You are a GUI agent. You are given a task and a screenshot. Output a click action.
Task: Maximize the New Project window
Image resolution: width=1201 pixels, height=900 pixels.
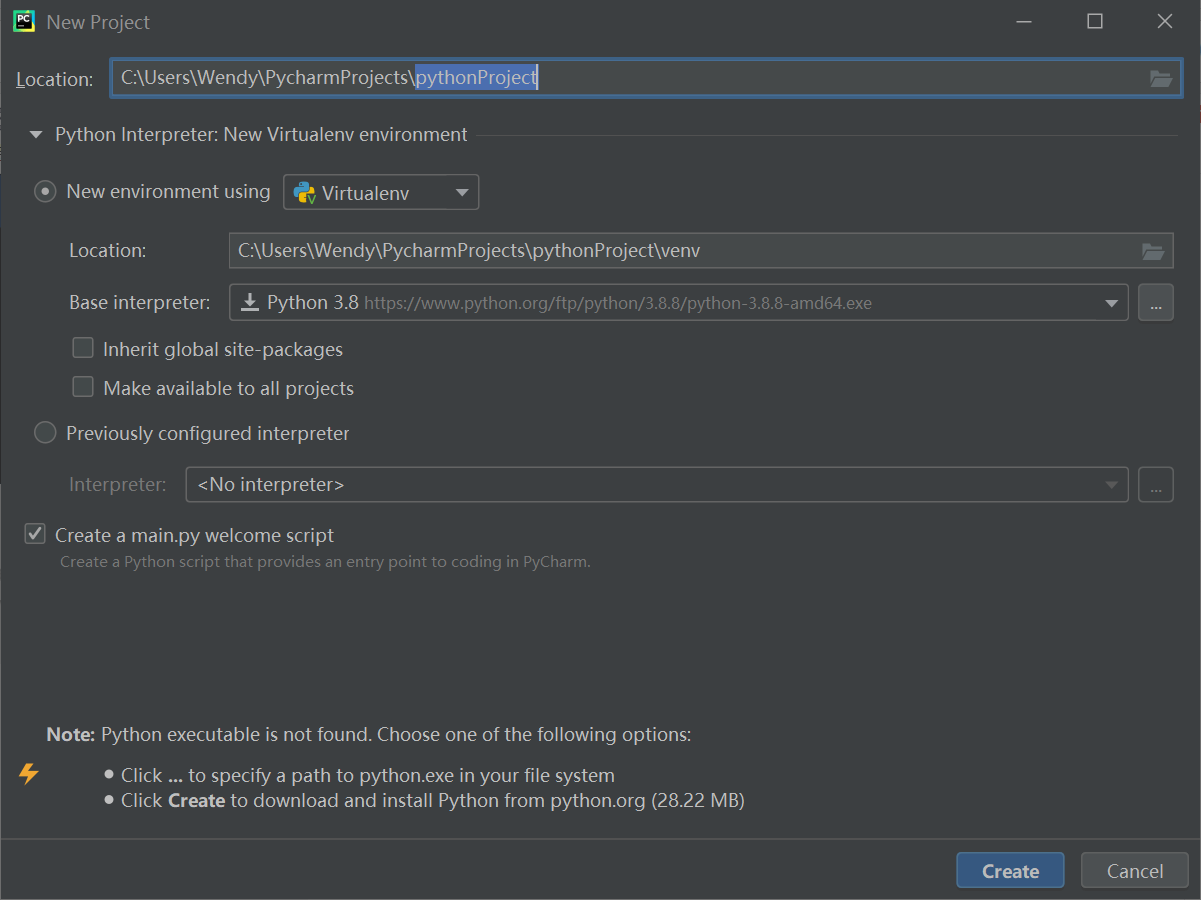coord(1095,21)
